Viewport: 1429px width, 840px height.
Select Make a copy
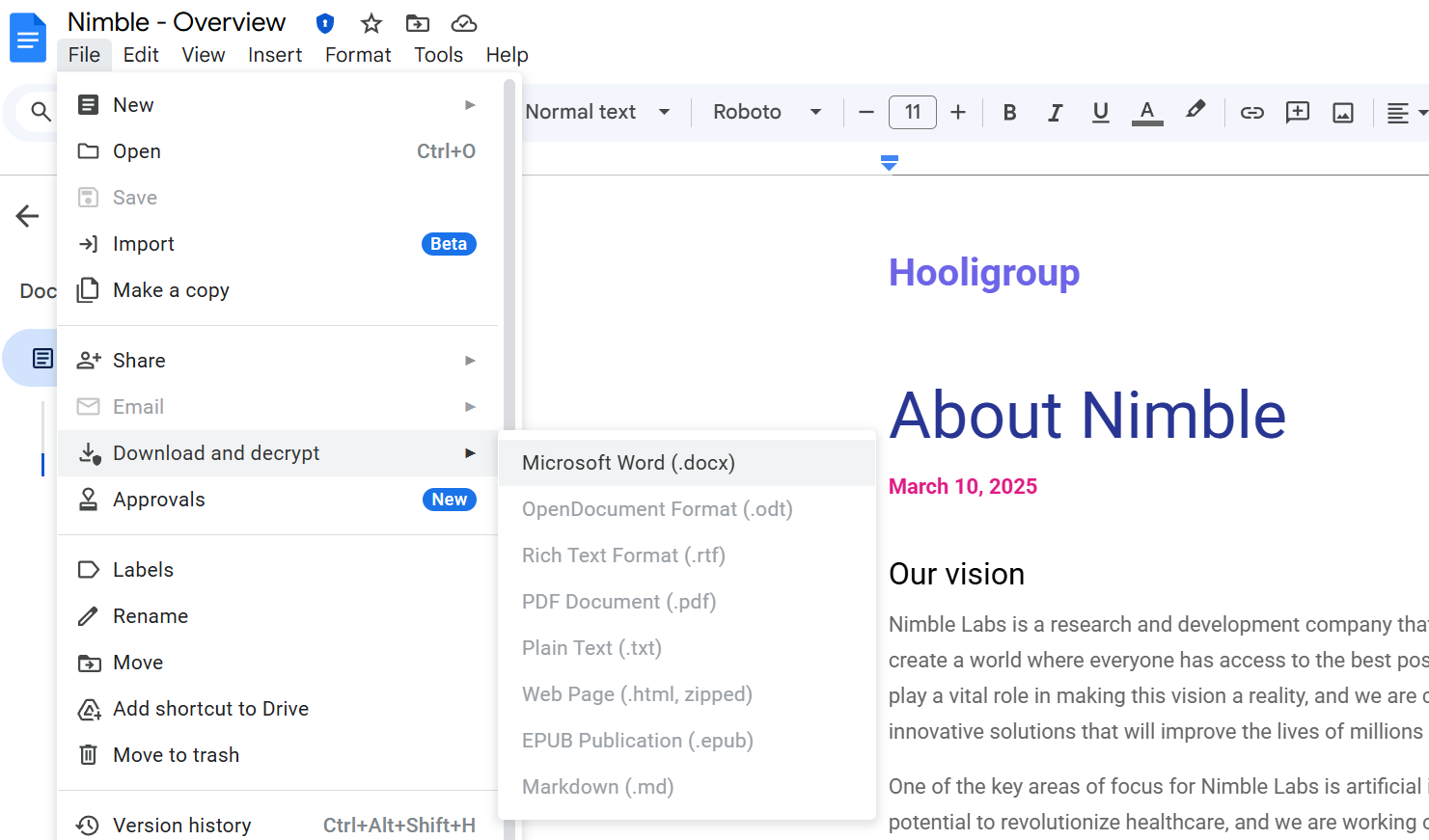pos(278,290)
